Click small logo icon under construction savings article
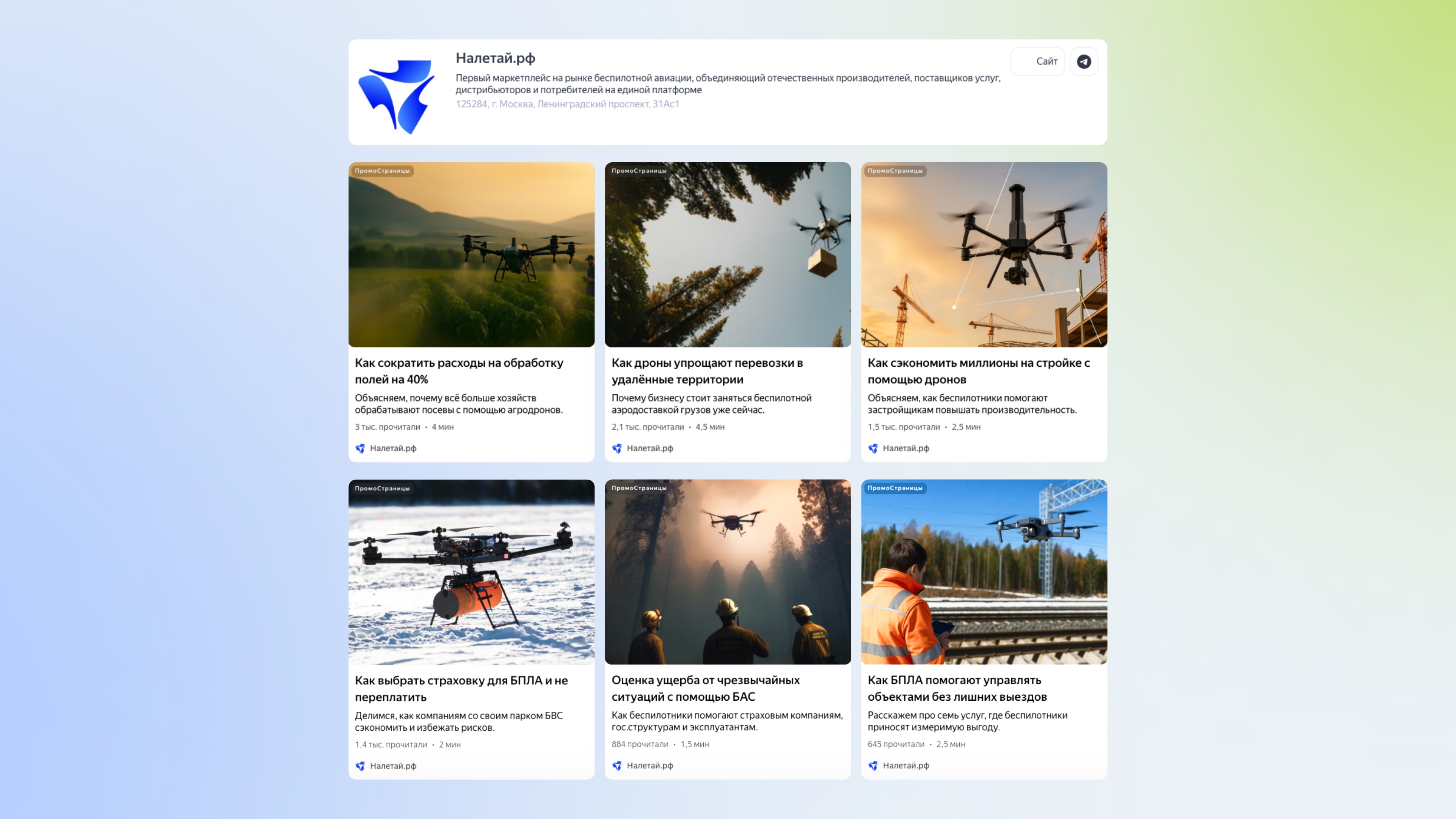The image size is (1456, 819). (873, 448)
